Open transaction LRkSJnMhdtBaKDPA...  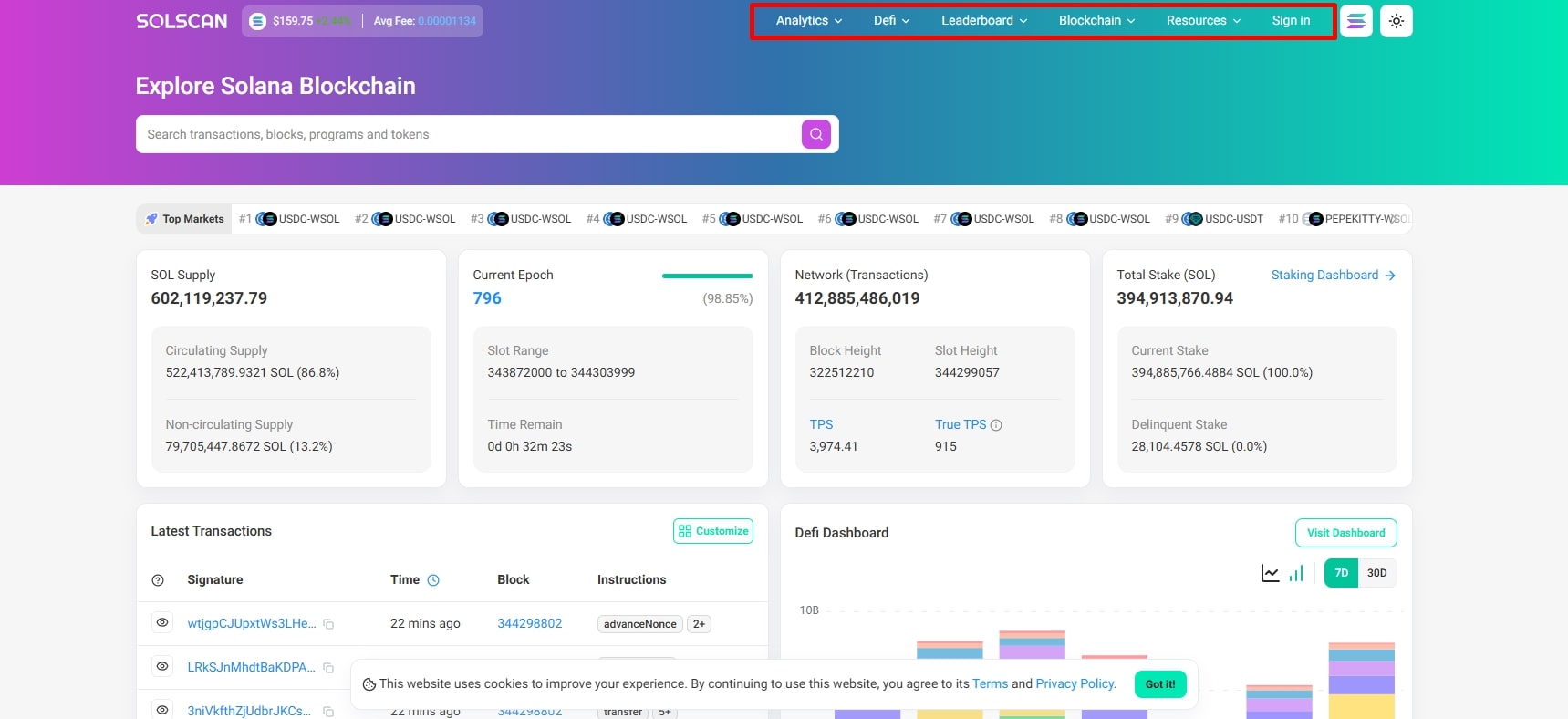252,668
